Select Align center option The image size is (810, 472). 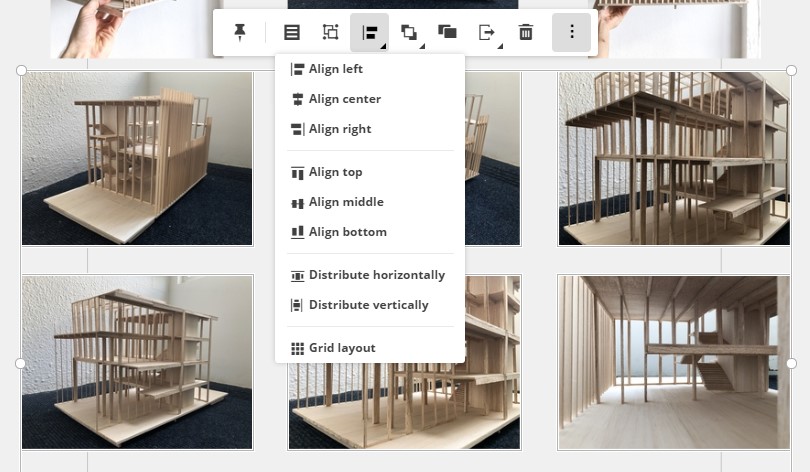[x=344, y=99]
